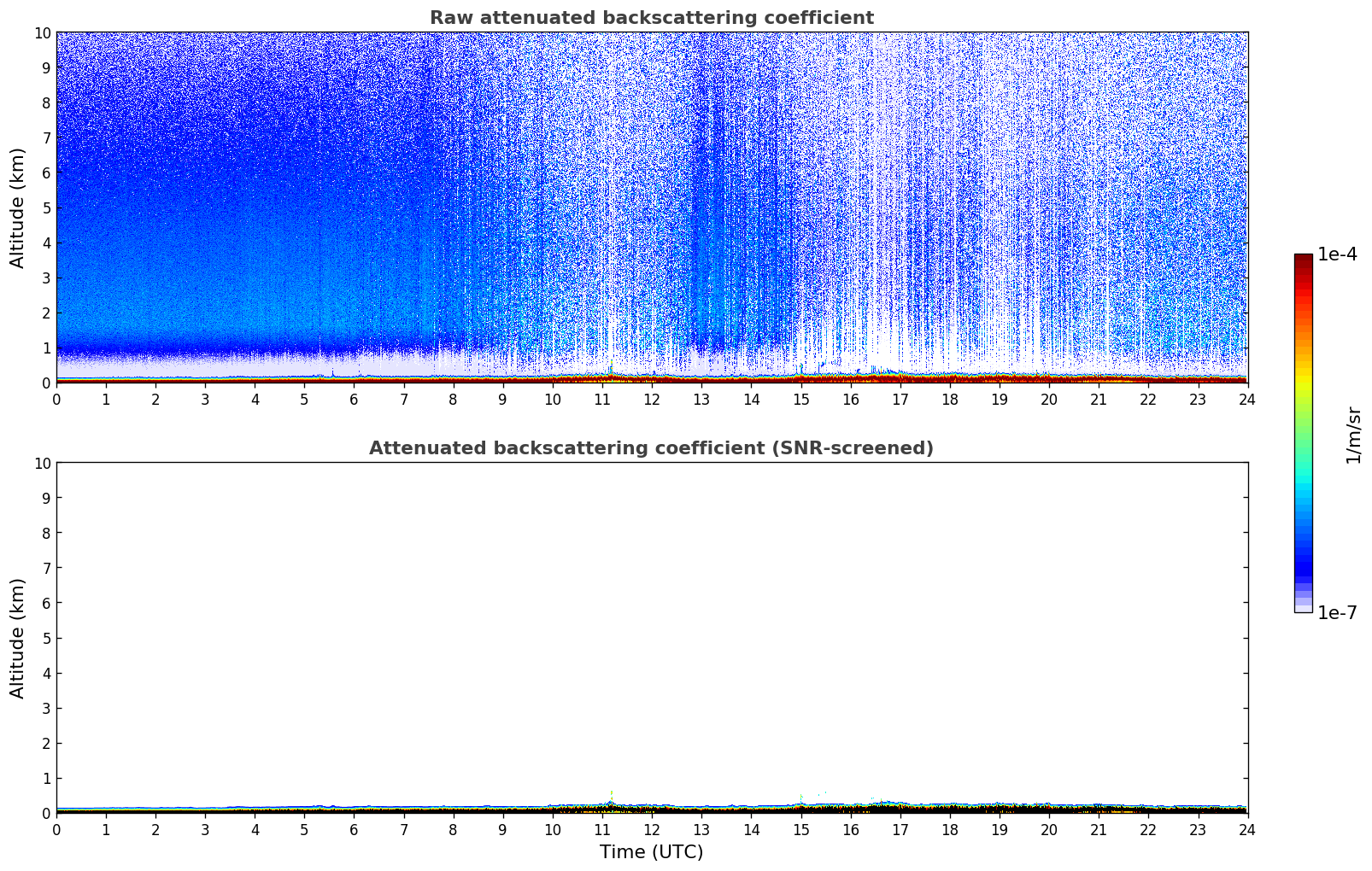Click the colorbar's dark red top end
The height and width of the screenshot is (871, 1372).
point(1303,260)
